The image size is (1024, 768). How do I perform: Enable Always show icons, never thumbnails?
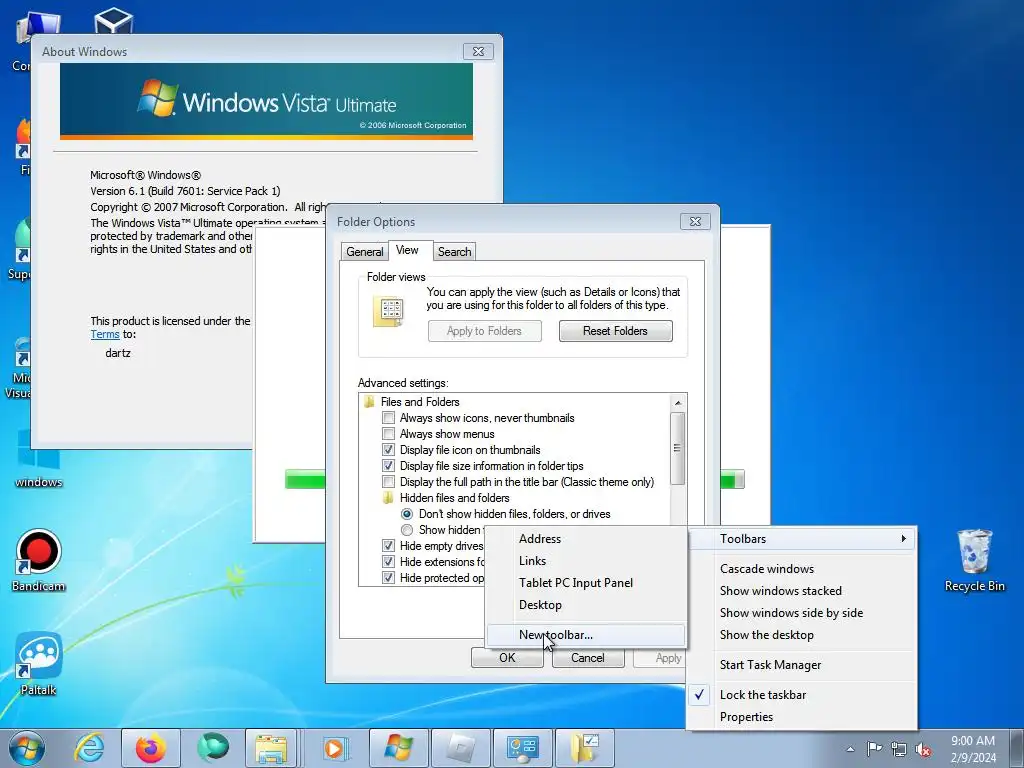389,418
